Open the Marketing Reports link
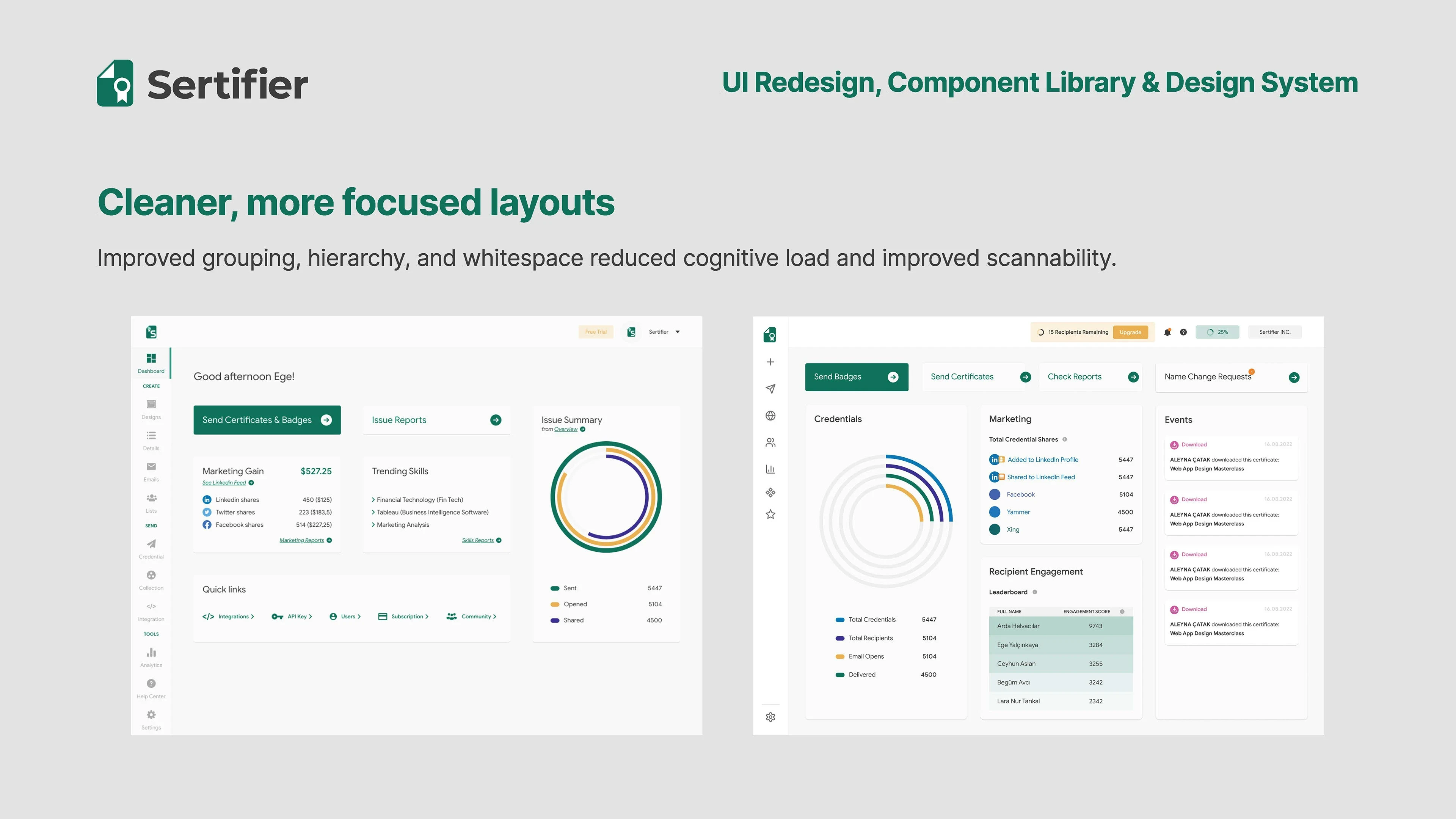 [x=302, y=540]
